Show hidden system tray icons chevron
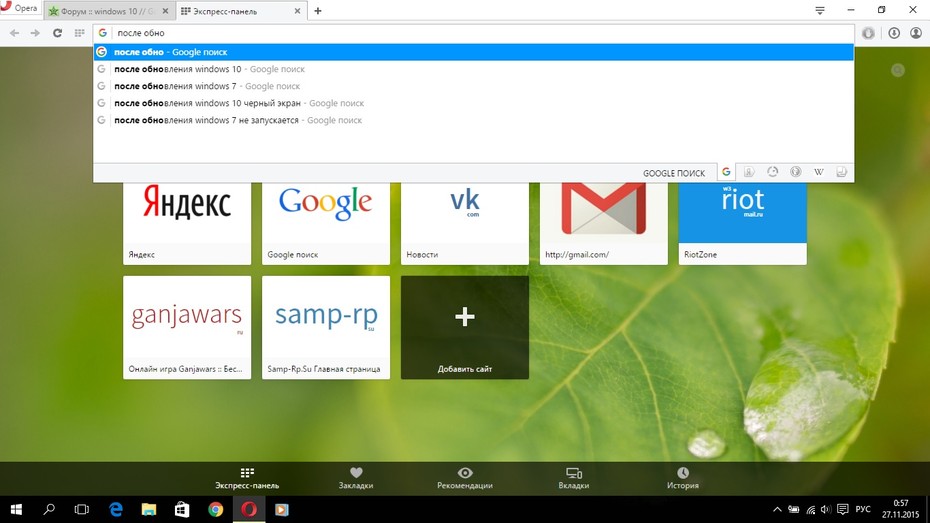This screenshot has height=523, width=930. [x=777, y=509]
